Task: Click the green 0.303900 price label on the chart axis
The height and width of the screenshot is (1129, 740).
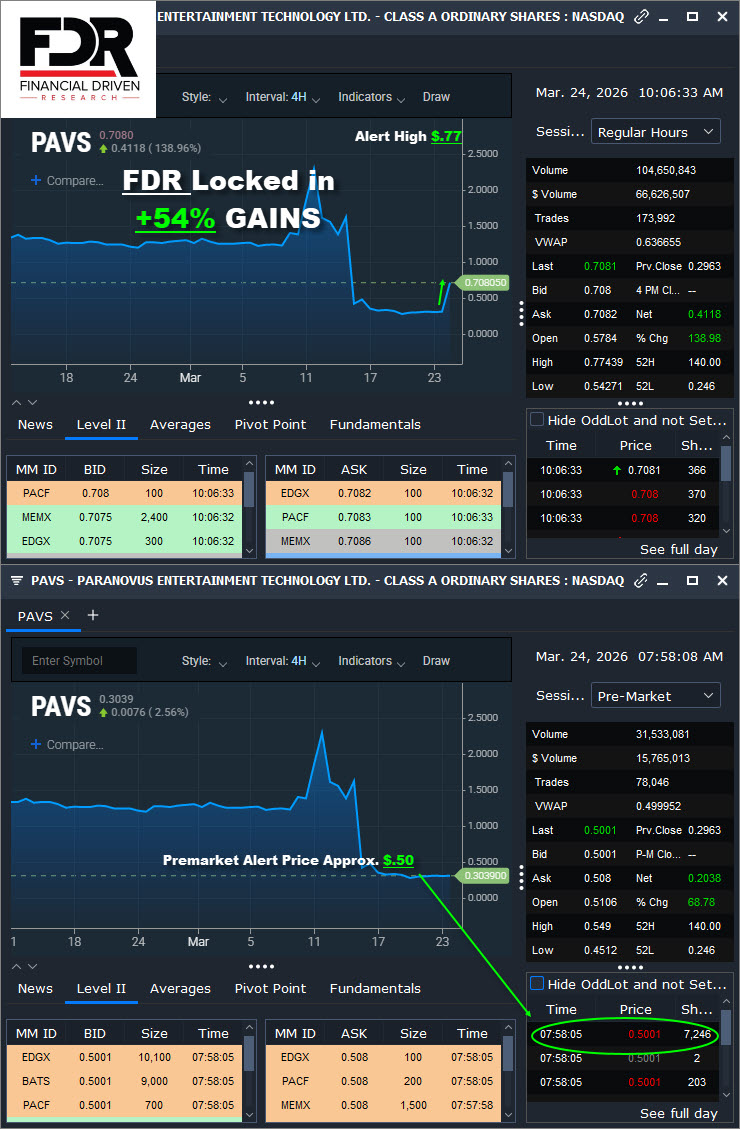Action: coord(484,875)
